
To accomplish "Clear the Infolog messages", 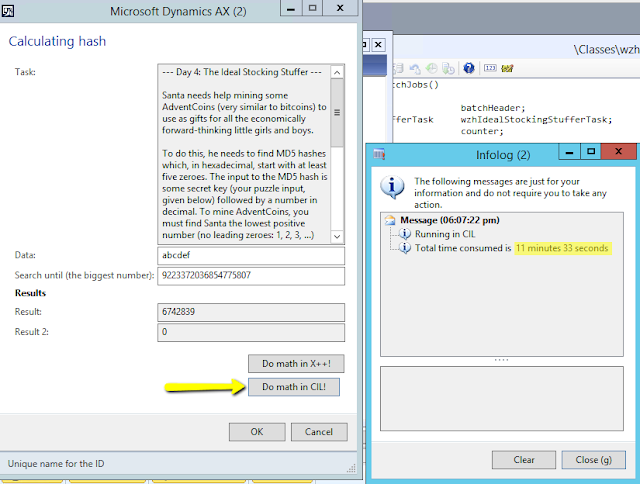I will click(524, 460).
